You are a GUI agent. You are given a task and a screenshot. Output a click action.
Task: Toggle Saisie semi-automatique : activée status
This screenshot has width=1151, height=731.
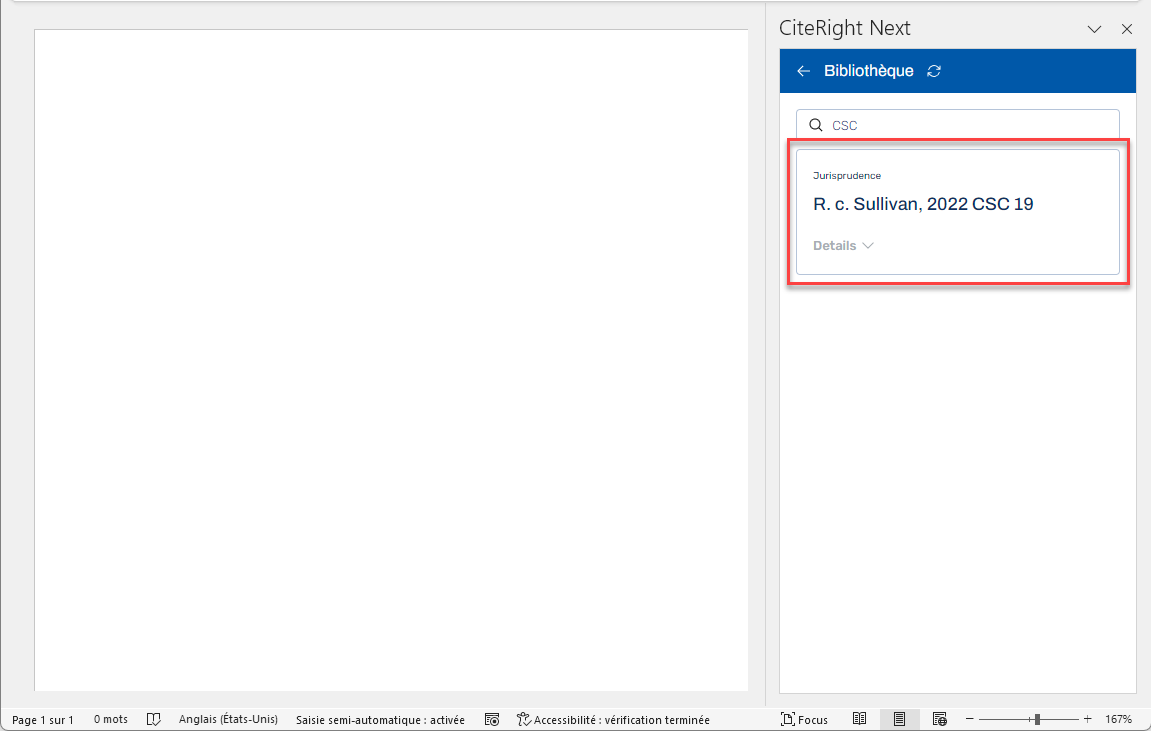[380, 719]
